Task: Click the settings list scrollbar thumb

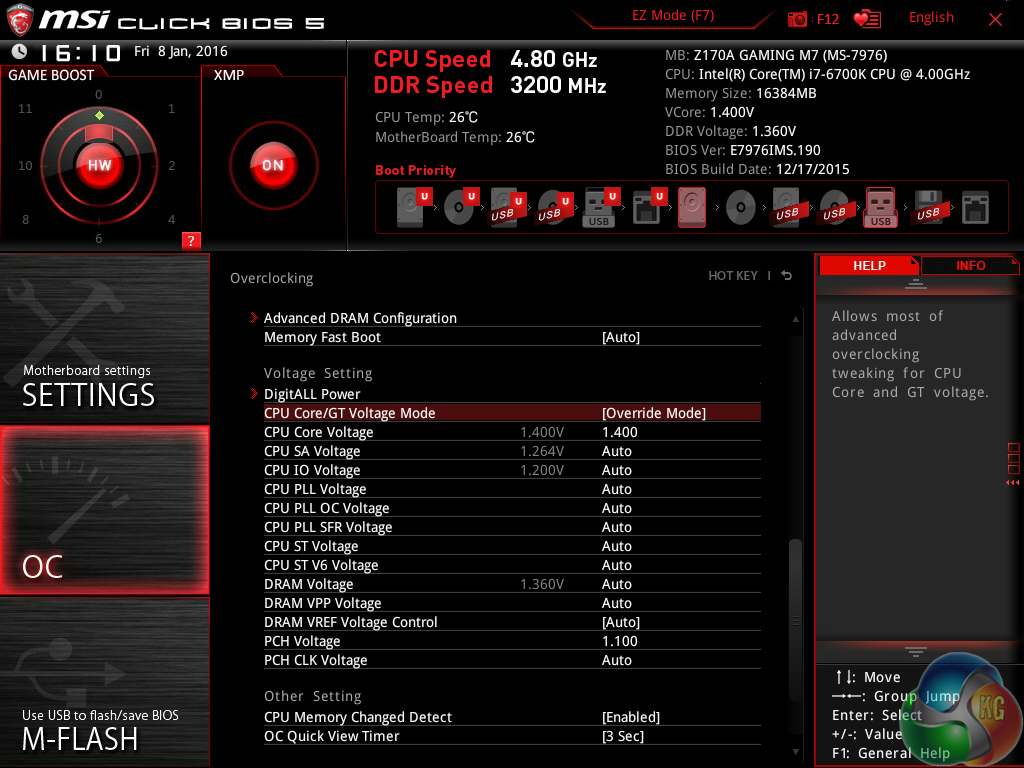Action: 795,620
